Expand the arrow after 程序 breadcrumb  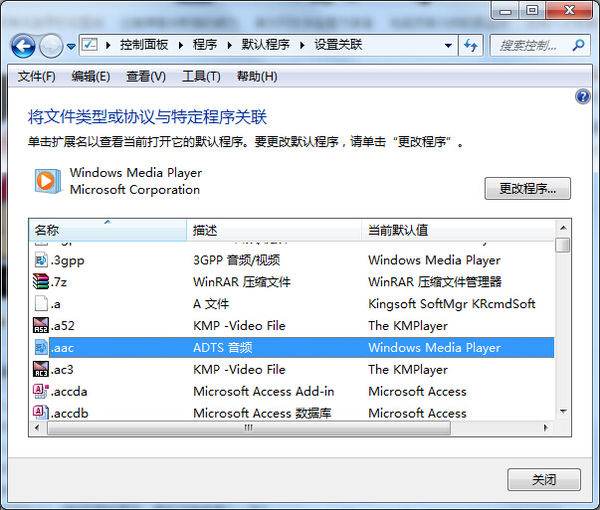pos(230,46)
